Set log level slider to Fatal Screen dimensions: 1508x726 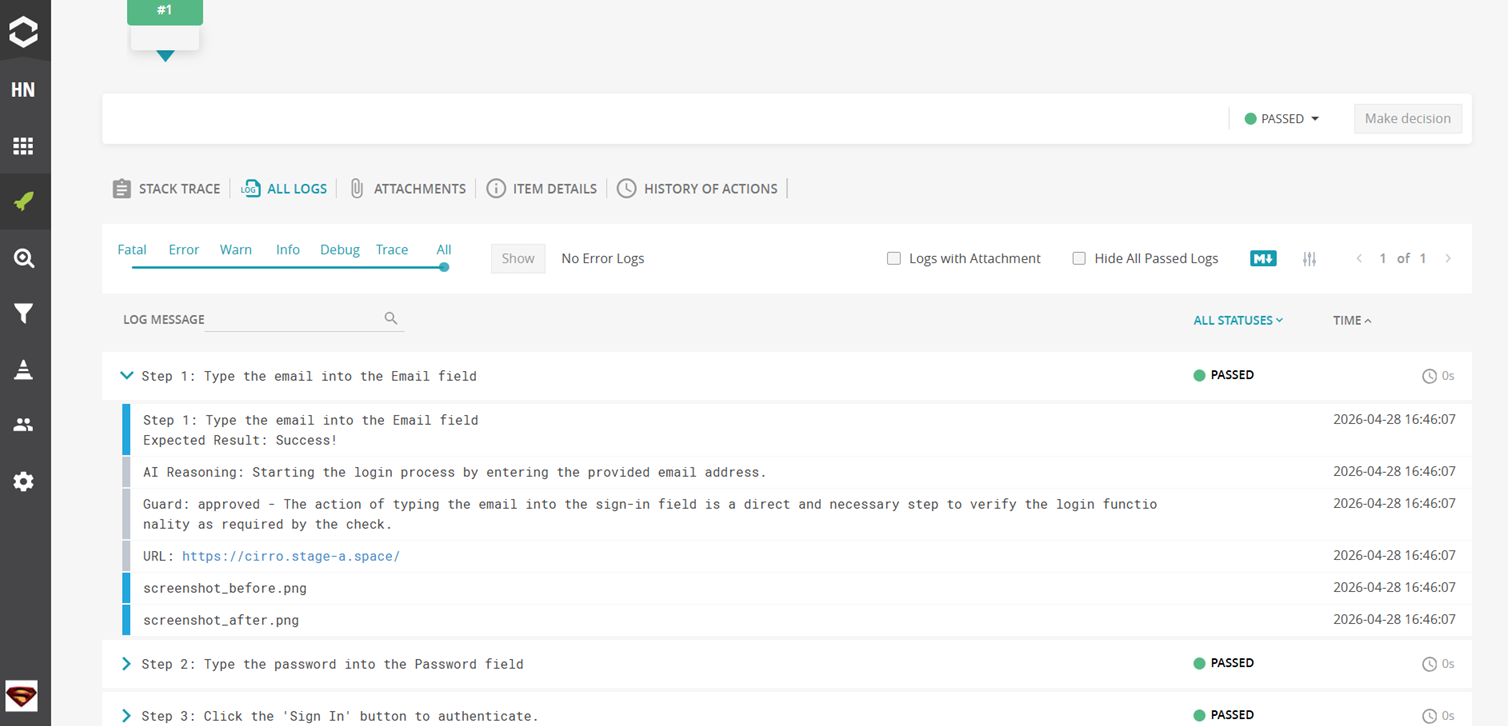132,250
